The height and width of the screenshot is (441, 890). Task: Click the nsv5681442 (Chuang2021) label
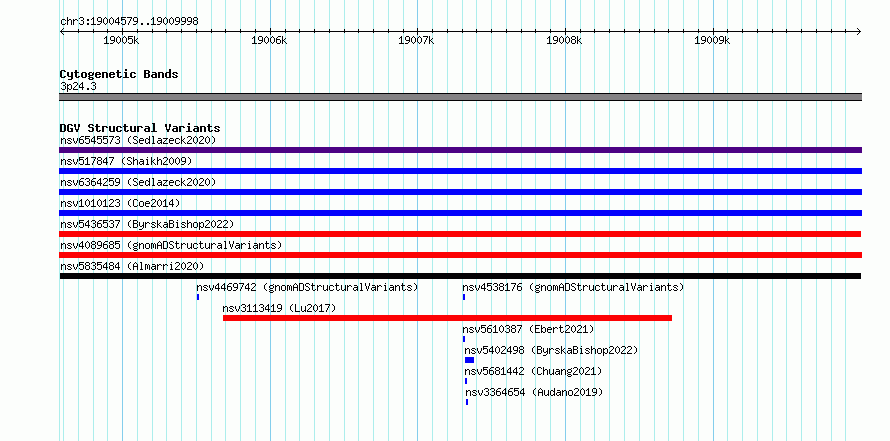(x=533, y=371)
